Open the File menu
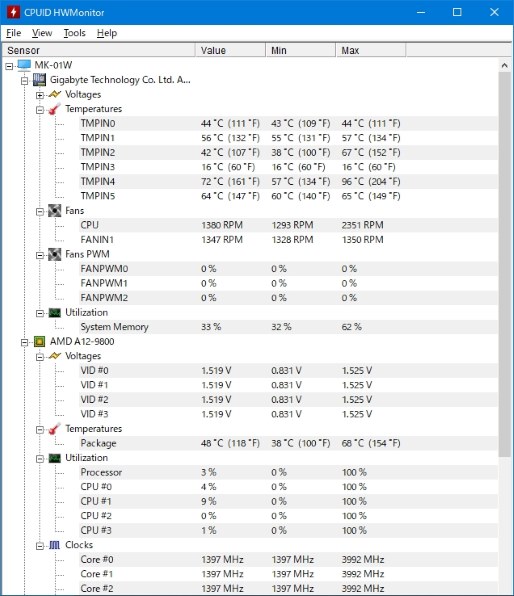Screen dimensions: 514x596 14,33
